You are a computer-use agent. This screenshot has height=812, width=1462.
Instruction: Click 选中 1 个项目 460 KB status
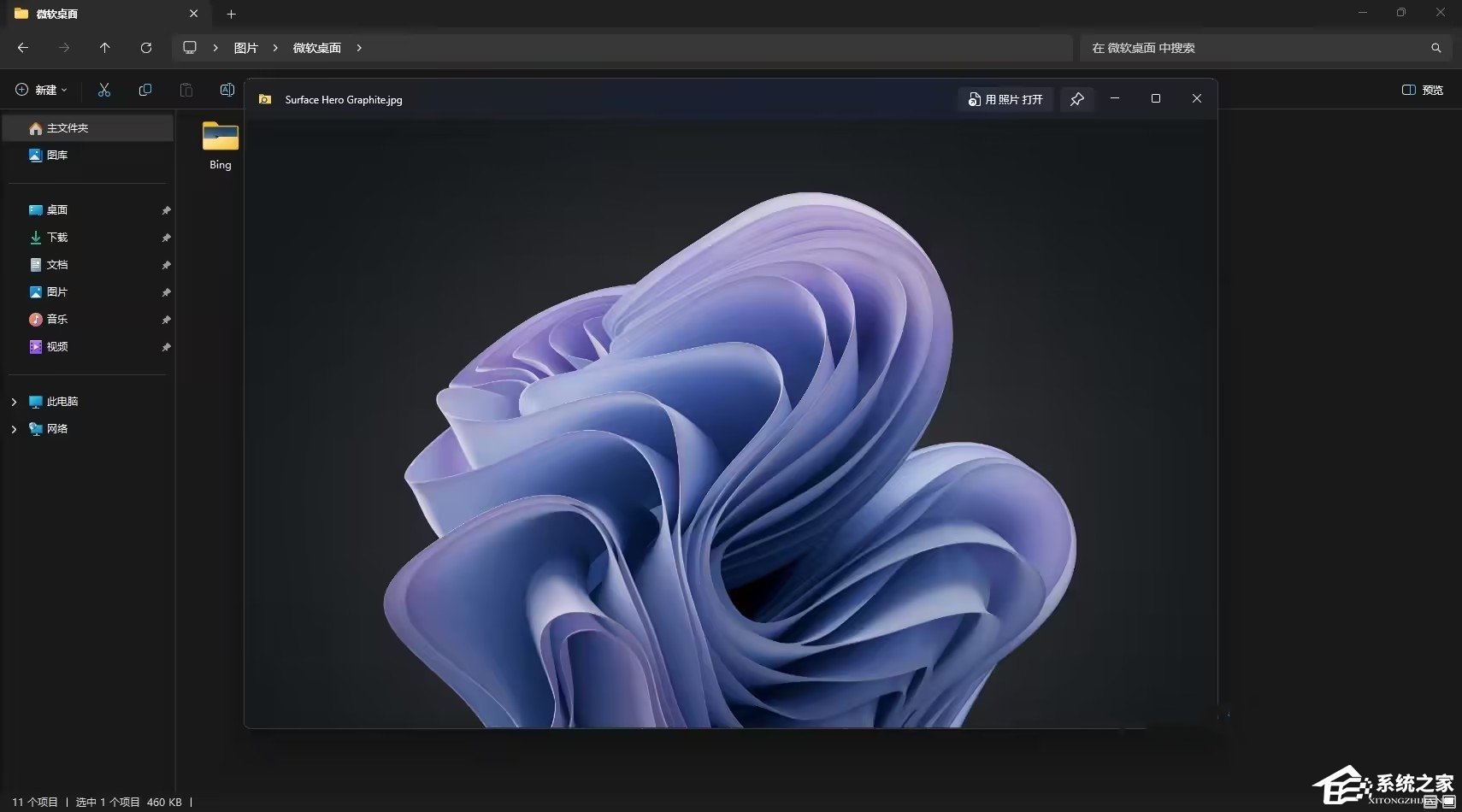pos(129,803)
